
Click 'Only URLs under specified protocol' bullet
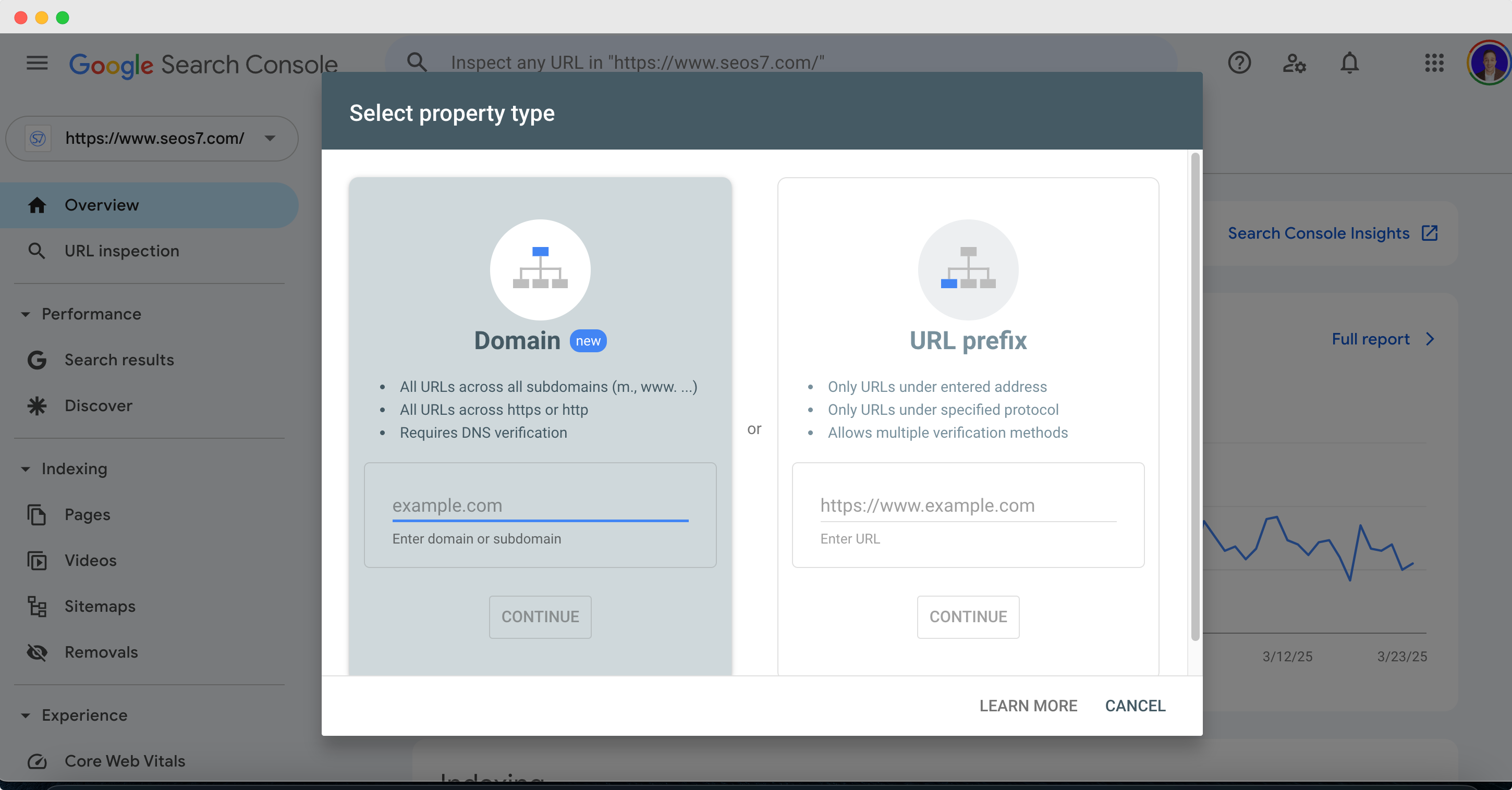(943, 410)
